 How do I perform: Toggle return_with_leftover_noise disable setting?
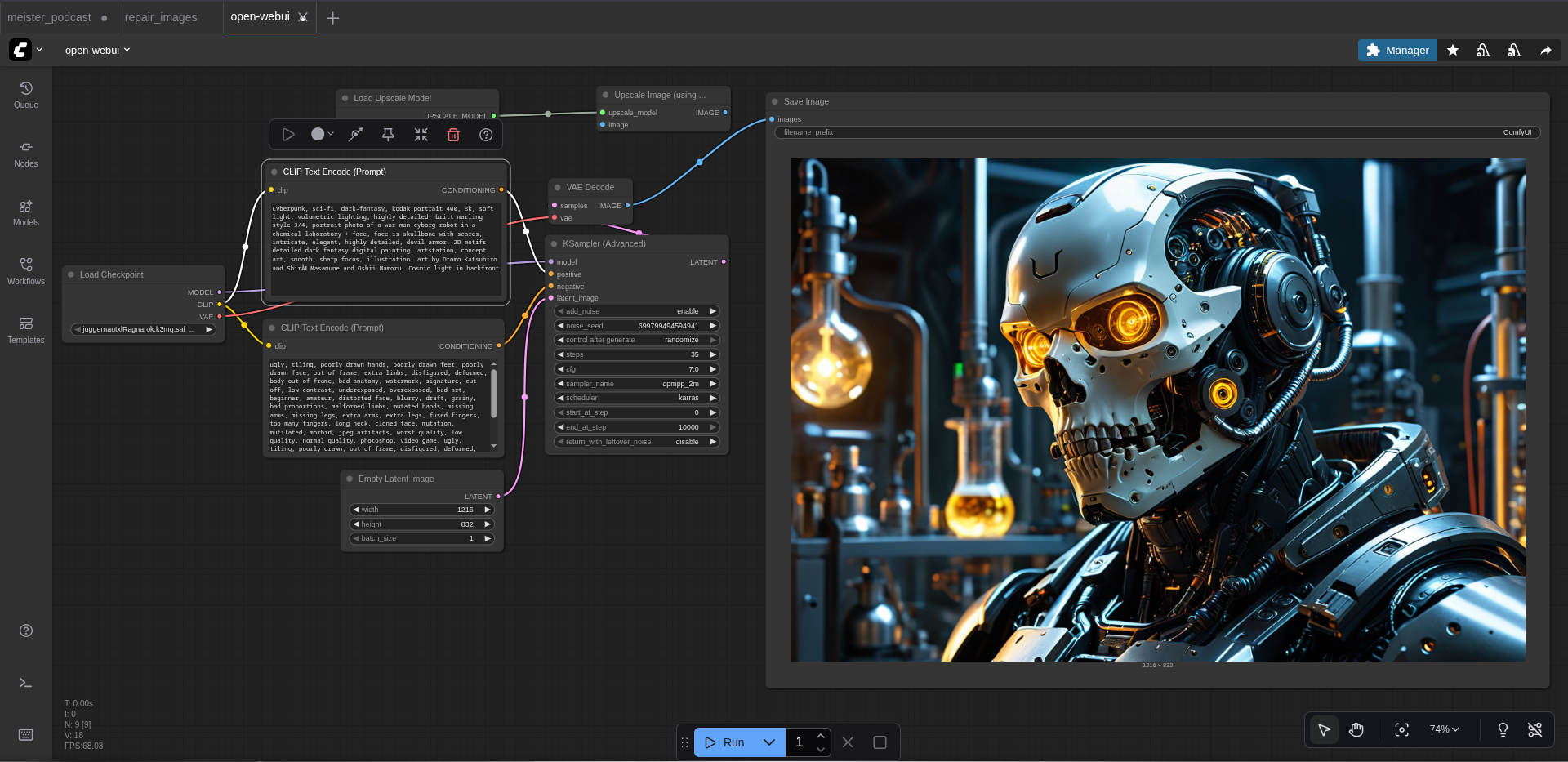coord(636,442)
